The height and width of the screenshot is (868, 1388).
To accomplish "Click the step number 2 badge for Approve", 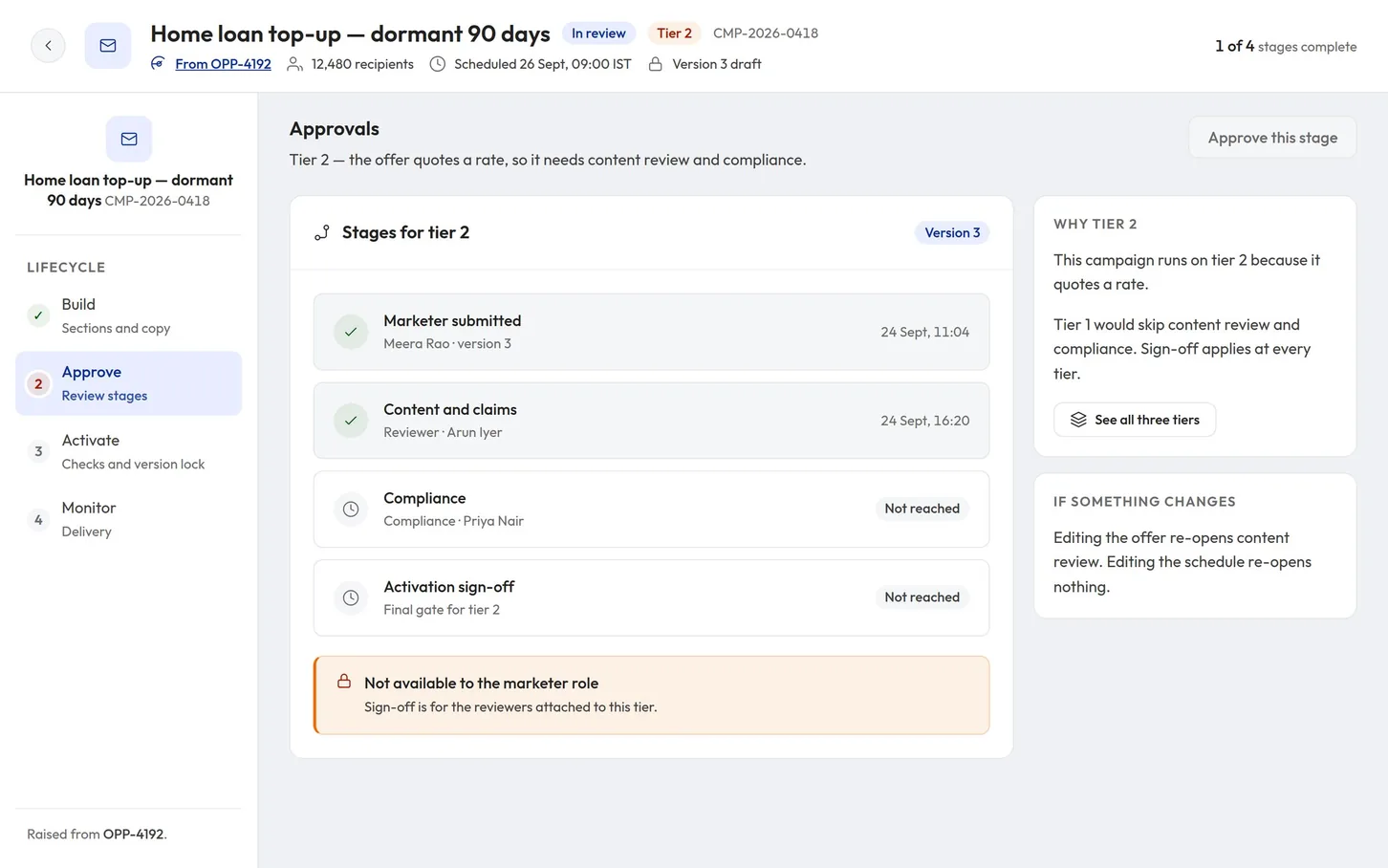I will tap(38, 384).
